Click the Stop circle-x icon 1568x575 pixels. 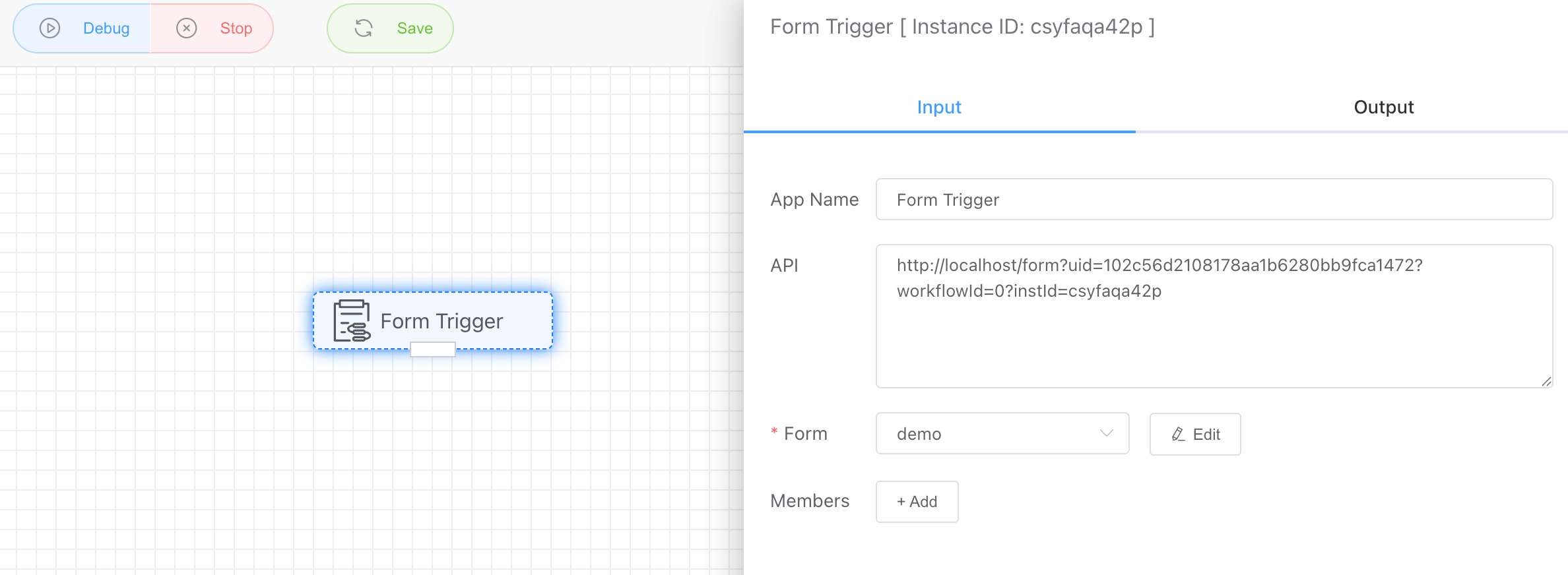click(x=187, y=28)
